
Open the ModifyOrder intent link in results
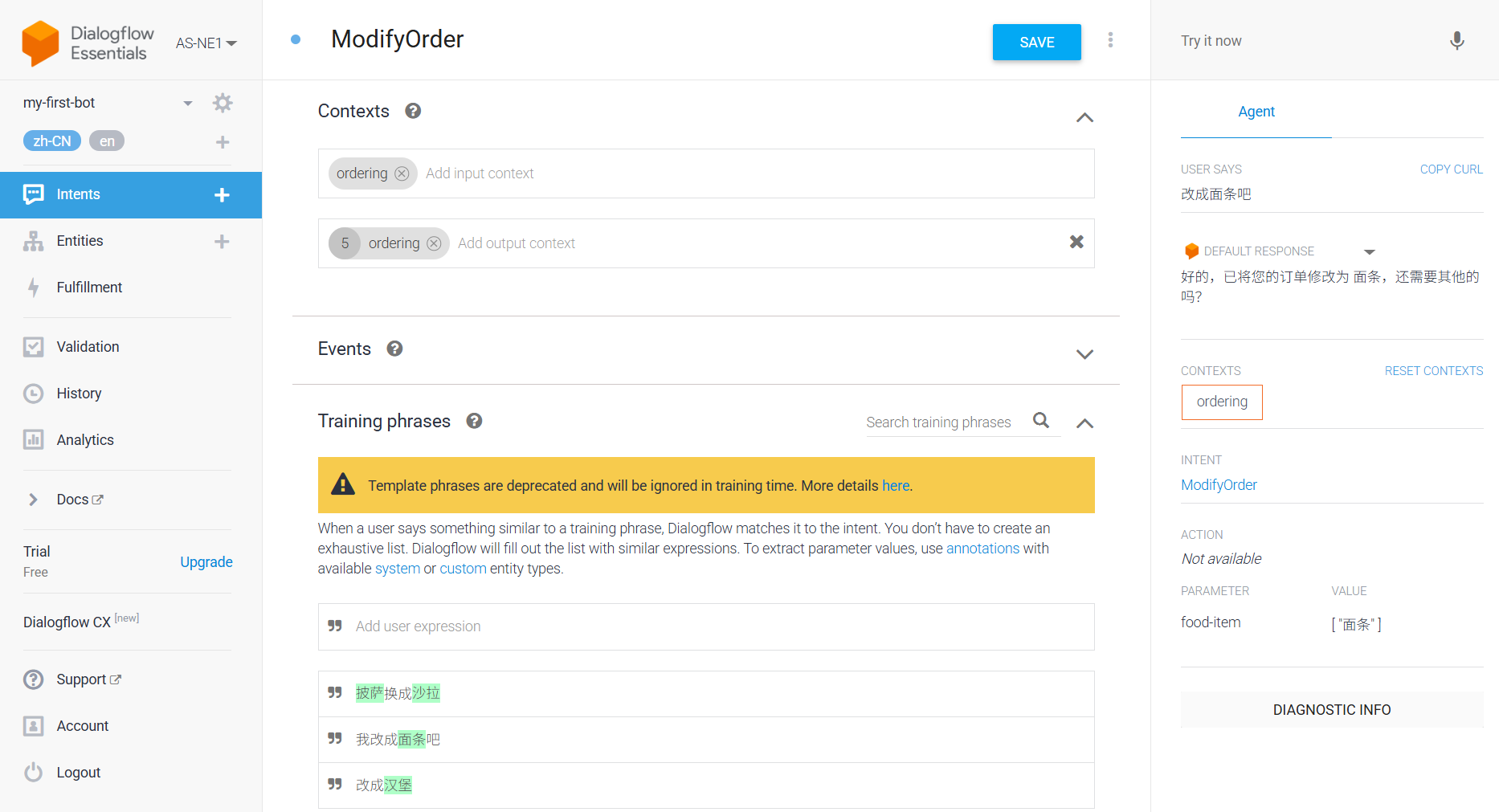[x=1219, y=485]
